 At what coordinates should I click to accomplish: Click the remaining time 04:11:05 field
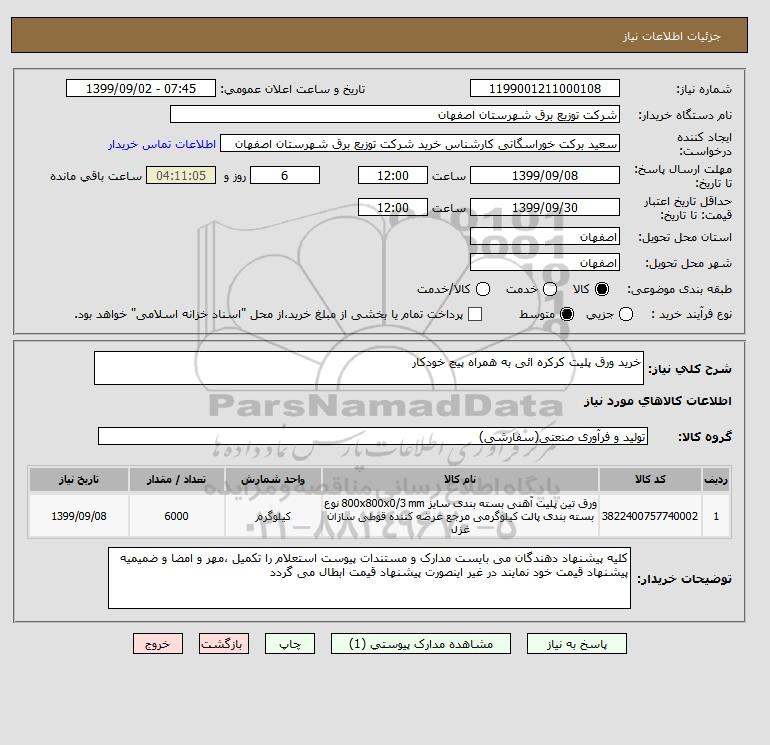pyautogui.click(x=181, y=175)
